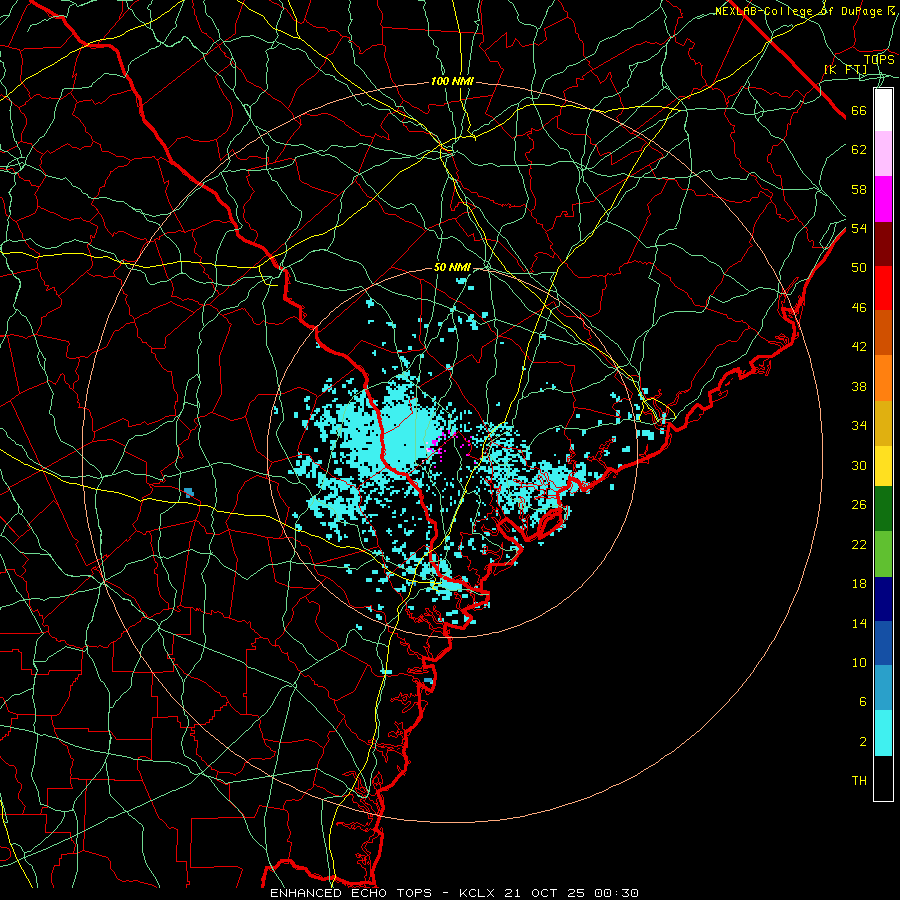This screenshot has height=900, width=900.
Task: Choose the yellow legend swatch
Action: 883,466
